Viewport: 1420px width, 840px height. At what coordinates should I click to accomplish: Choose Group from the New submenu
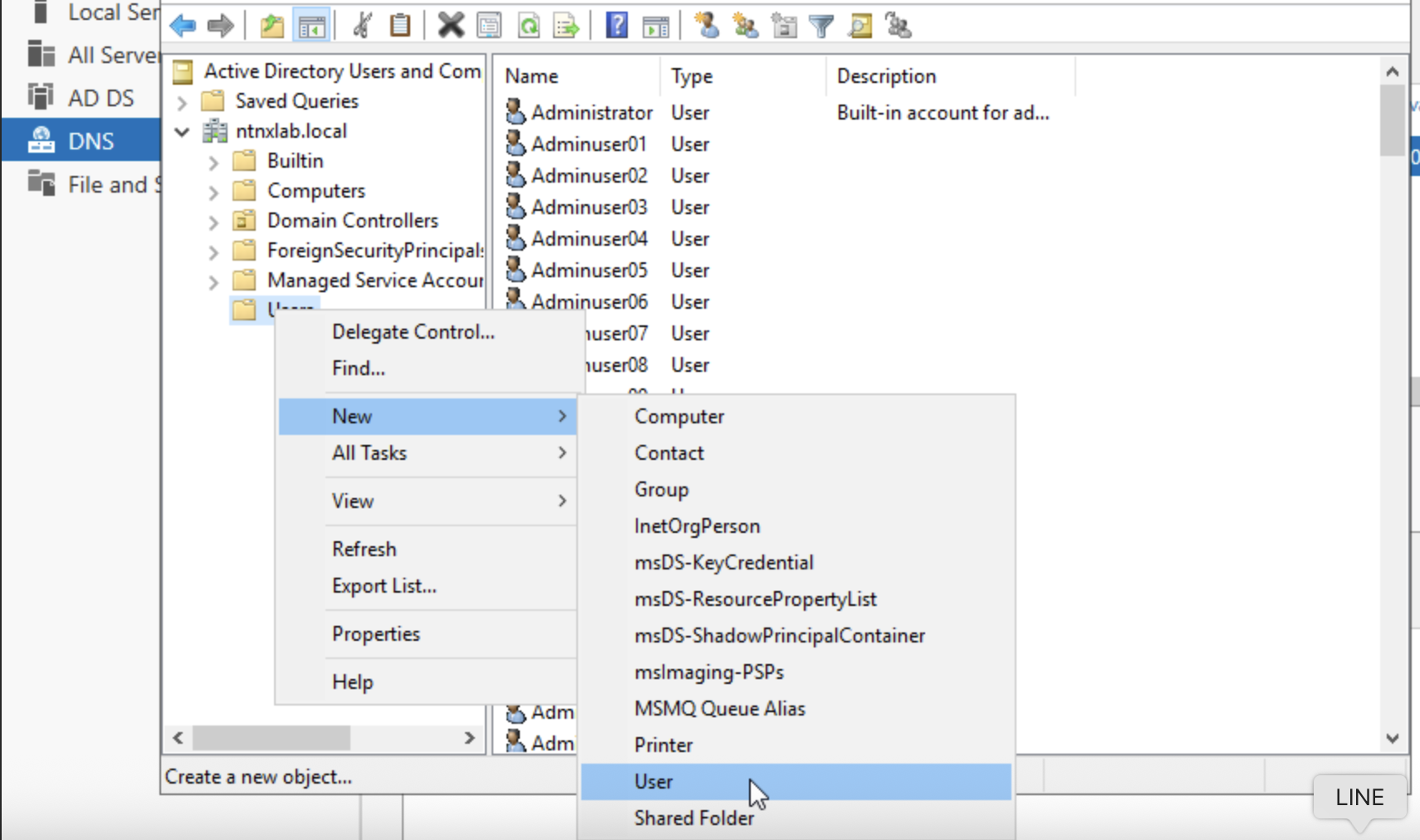pyautogui.click(x=661, y=490)
